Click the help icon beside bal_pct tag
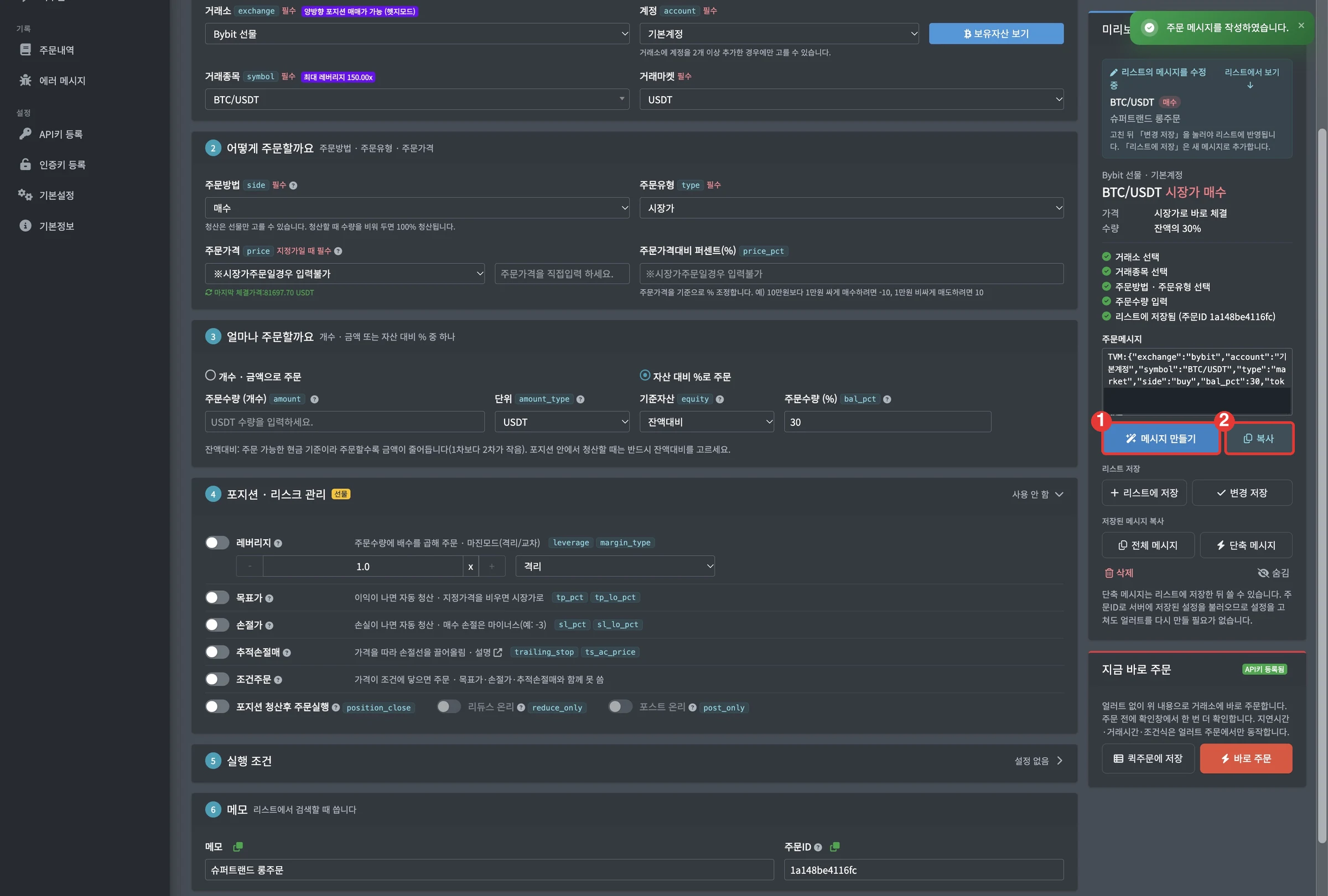1328x896 pixels. click(x=887, y=399)
